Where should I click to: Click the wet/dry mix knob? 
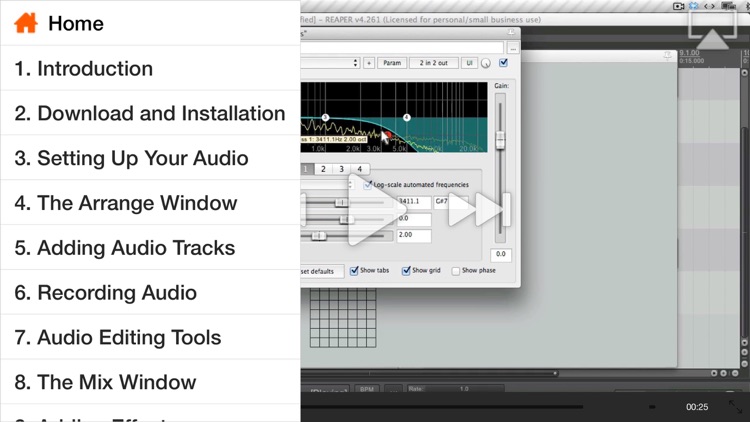[x=485, y=64]
